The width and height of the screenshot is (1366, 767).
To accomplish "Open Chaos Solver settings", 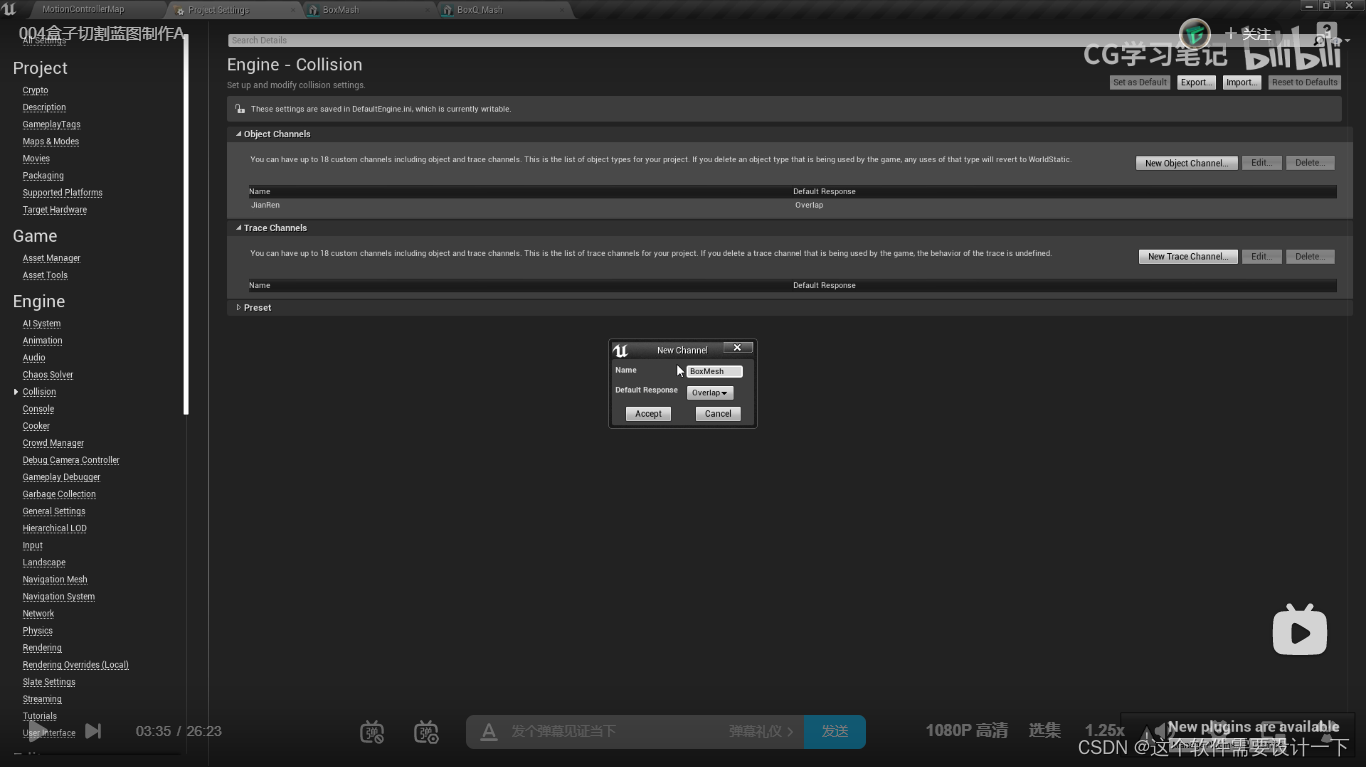I will (48, 375).
